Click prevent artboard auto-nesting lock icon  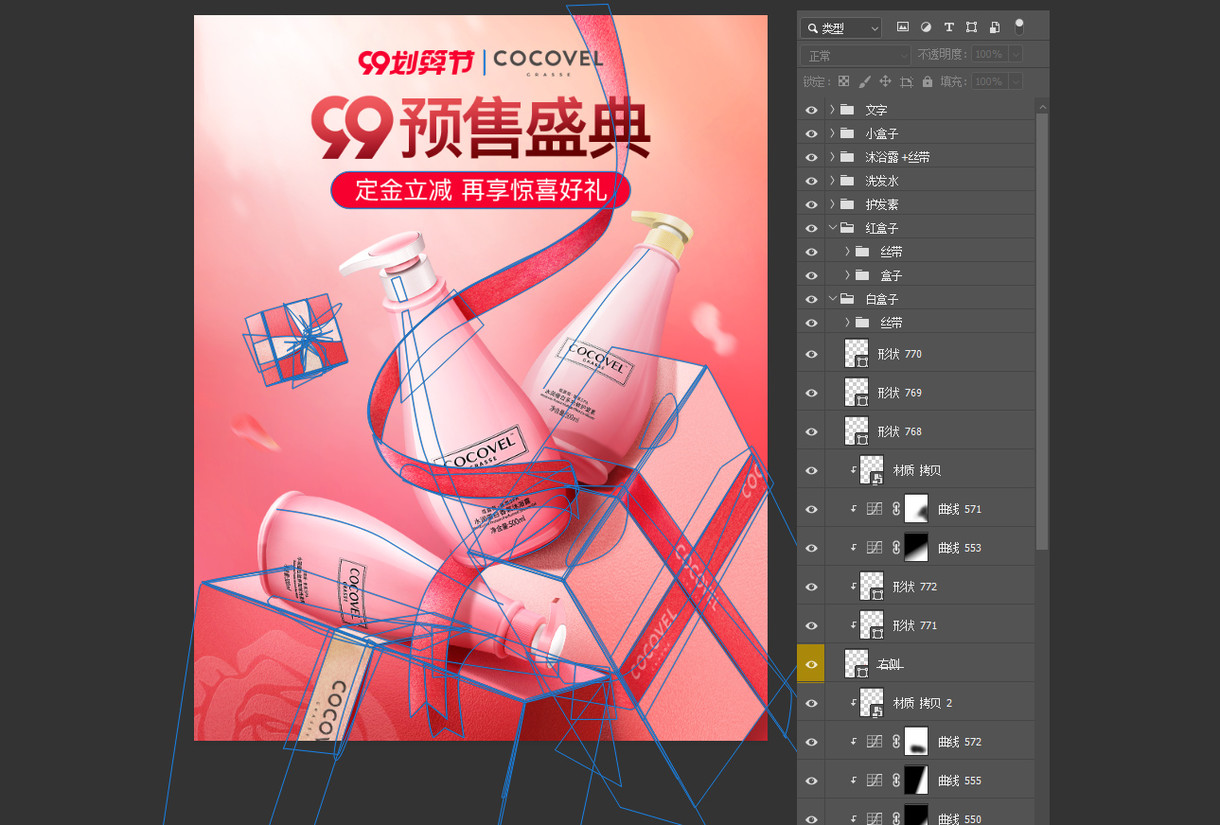click(x=907, y=81)
